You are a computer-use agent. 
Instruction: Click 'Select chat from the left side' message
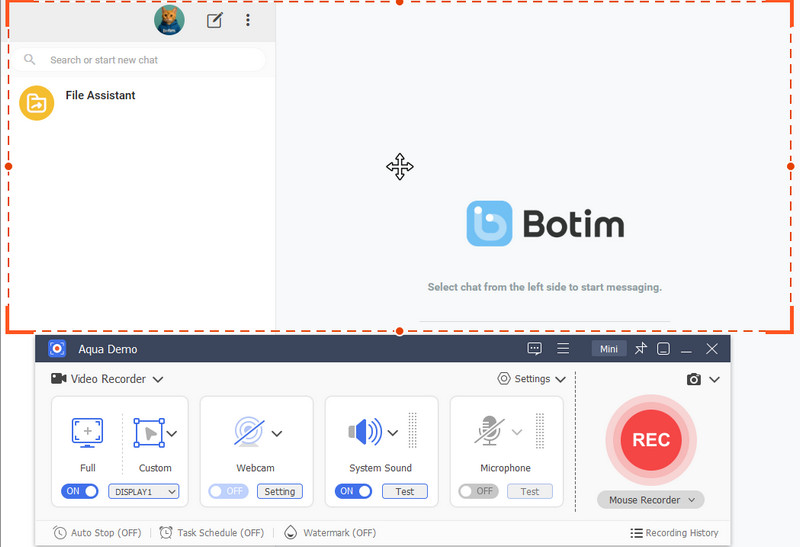(544, 287)
